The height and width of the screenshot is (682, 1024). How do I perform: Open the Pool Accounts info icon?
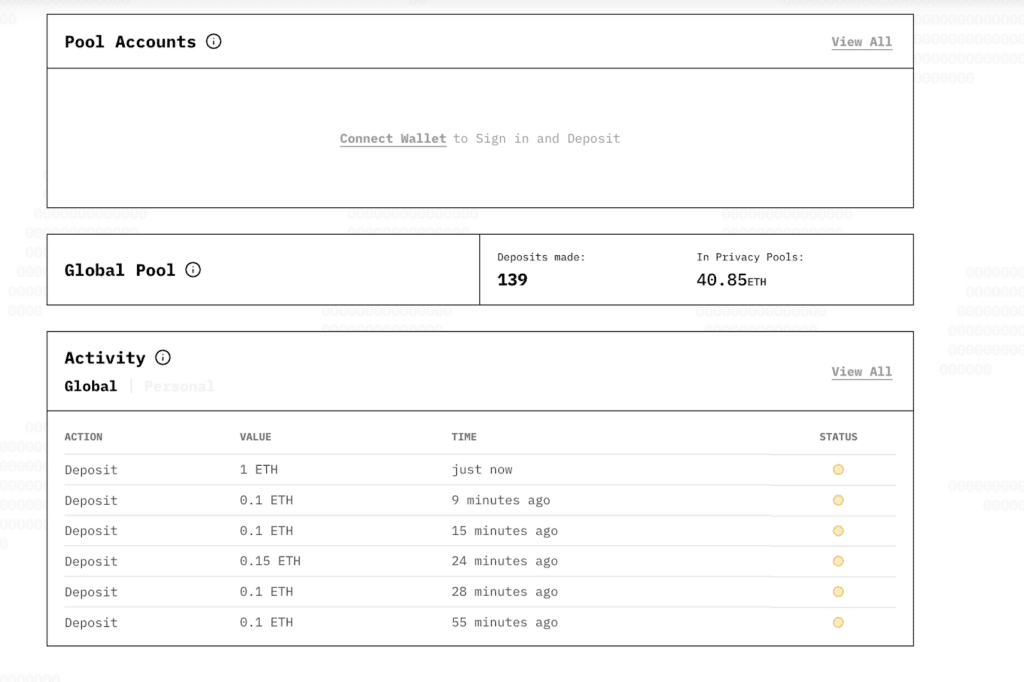coord(214,42)
